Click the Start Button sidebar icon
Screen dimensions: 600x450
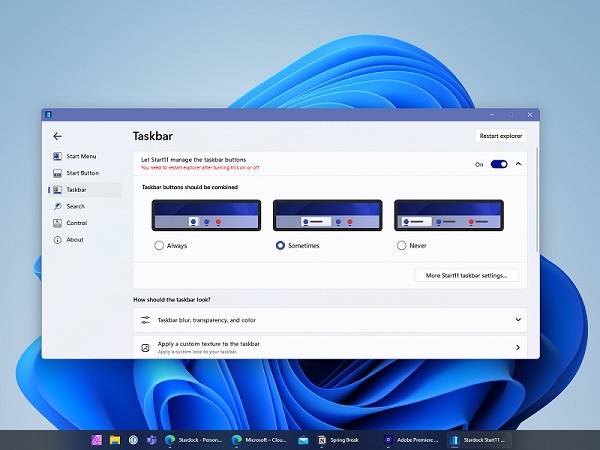coord(57,173)
